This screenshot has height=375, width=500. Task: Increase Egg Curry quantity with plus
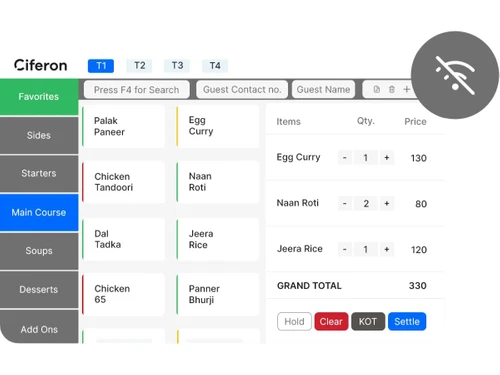click(x=387, y=158)
